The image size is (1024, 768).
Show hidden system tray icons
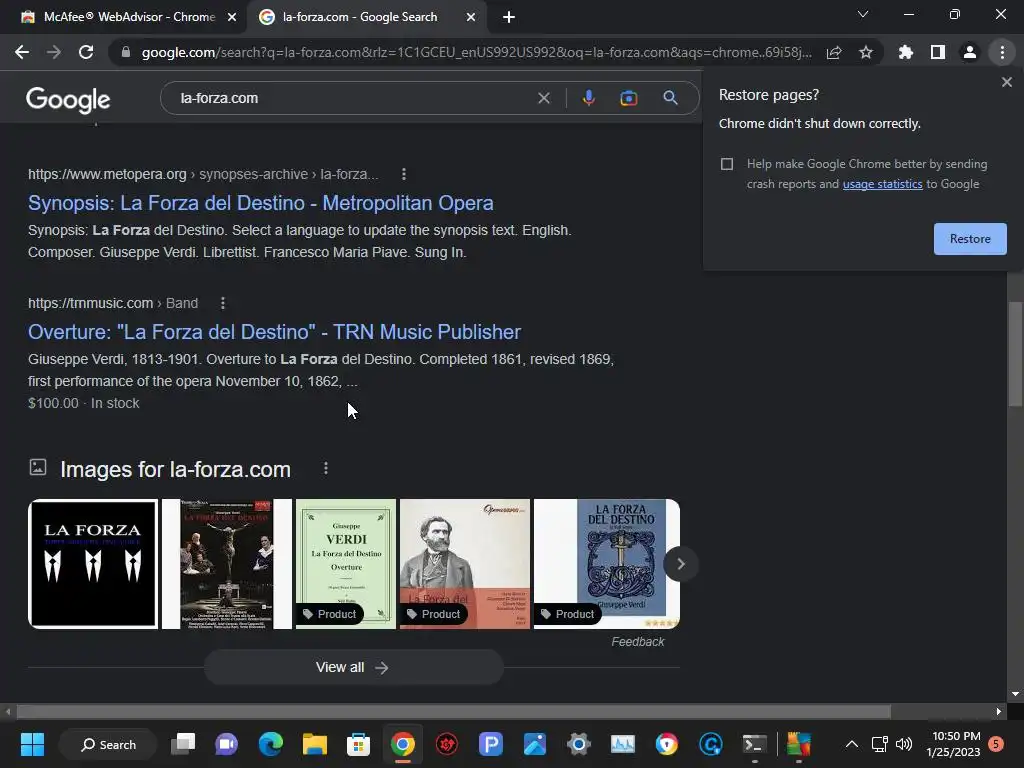(x=852, y=744)
